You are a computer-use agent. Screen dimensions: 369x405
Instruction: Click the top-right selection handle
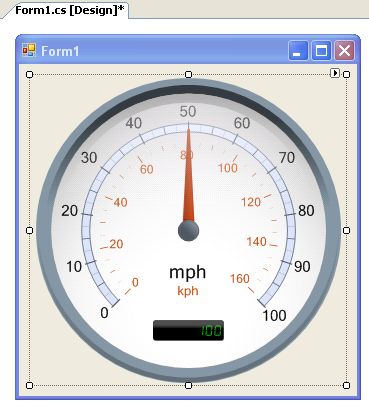pos(347,74)
